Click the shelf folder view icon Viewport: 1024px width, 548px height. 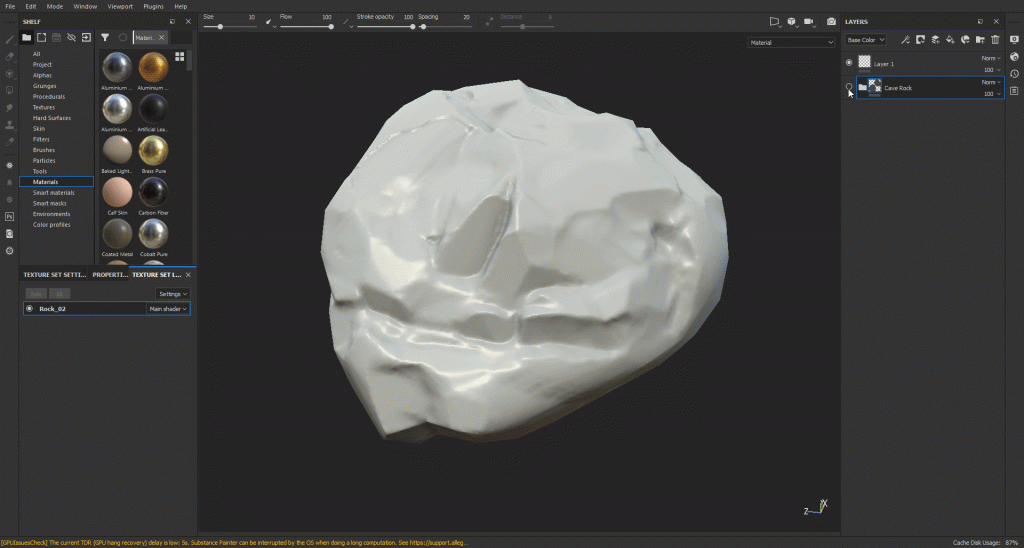coord(26,38)
